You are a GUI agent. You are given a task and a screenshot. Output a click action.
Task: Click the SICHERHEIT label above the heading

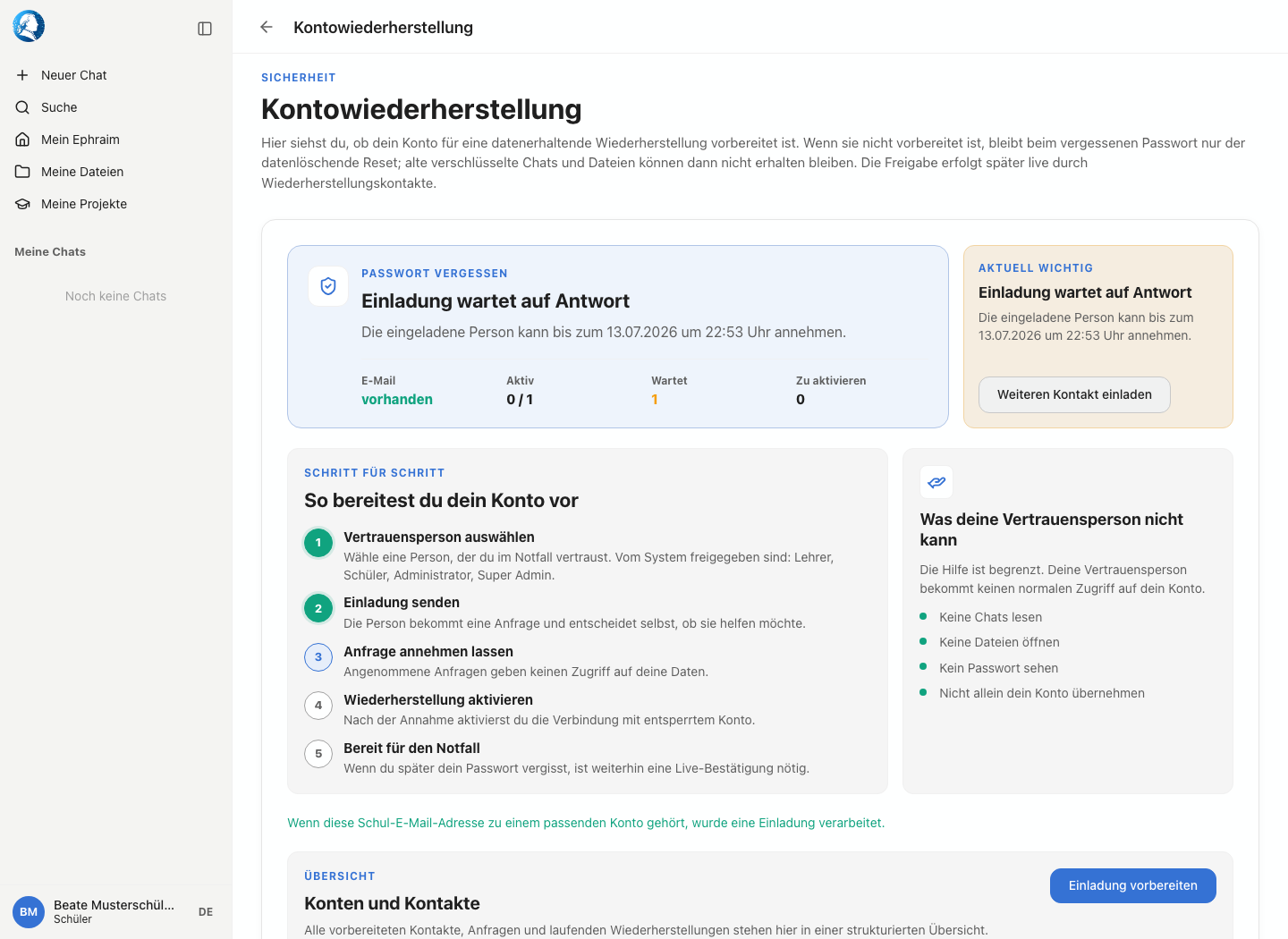tap(299, 78)
